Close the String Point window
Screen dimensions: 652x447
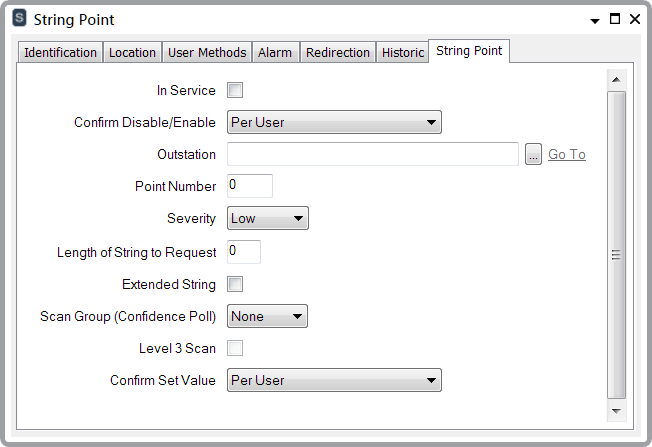(x=634, y=19)
